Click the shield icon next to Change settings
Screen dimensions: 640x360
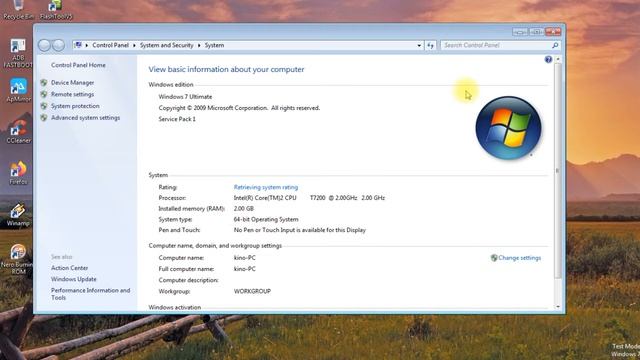click(x=494, y=258)
